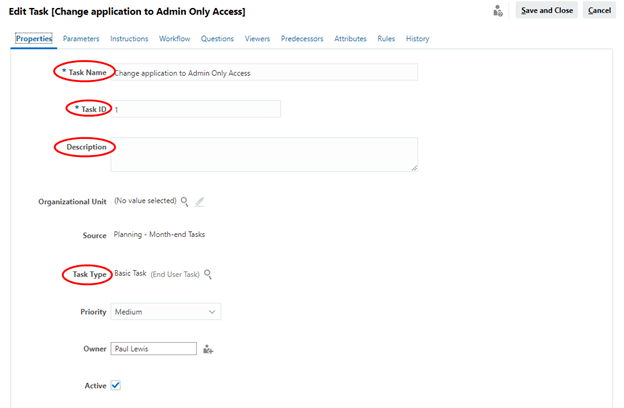Open the Instructions tab

pyautogui.click(x=129, y=39)
